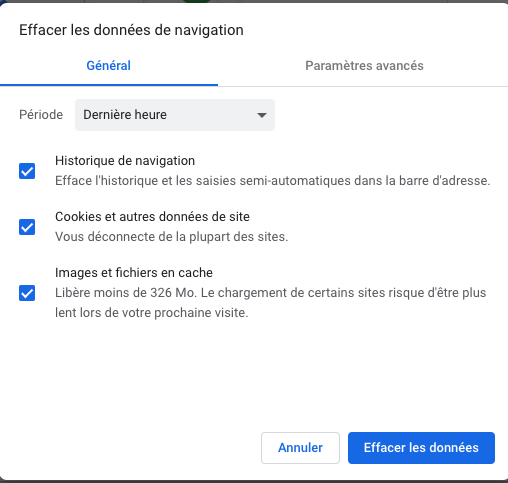The width and height of the screenshot is (508, 483).
Task: Click the Vous déconnecte de la plupart des sites text
Action: pos(172,237)
